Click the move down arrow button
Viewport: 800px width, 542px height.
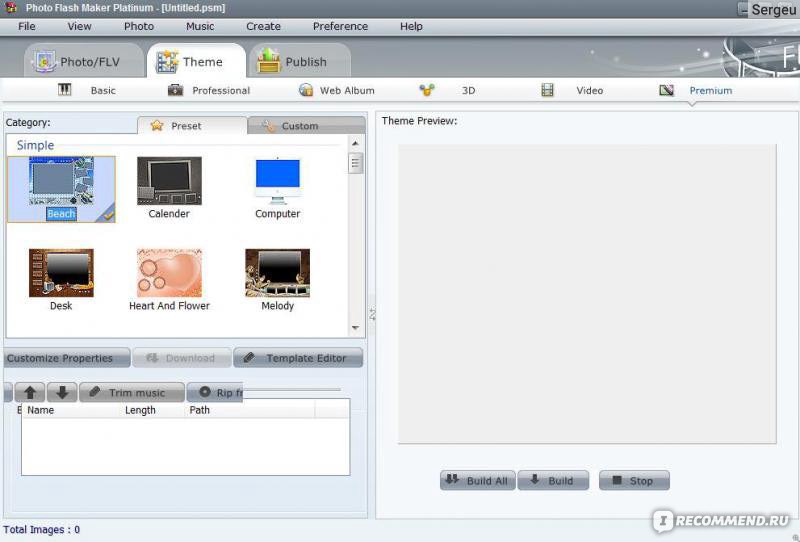tap(61, 393)
